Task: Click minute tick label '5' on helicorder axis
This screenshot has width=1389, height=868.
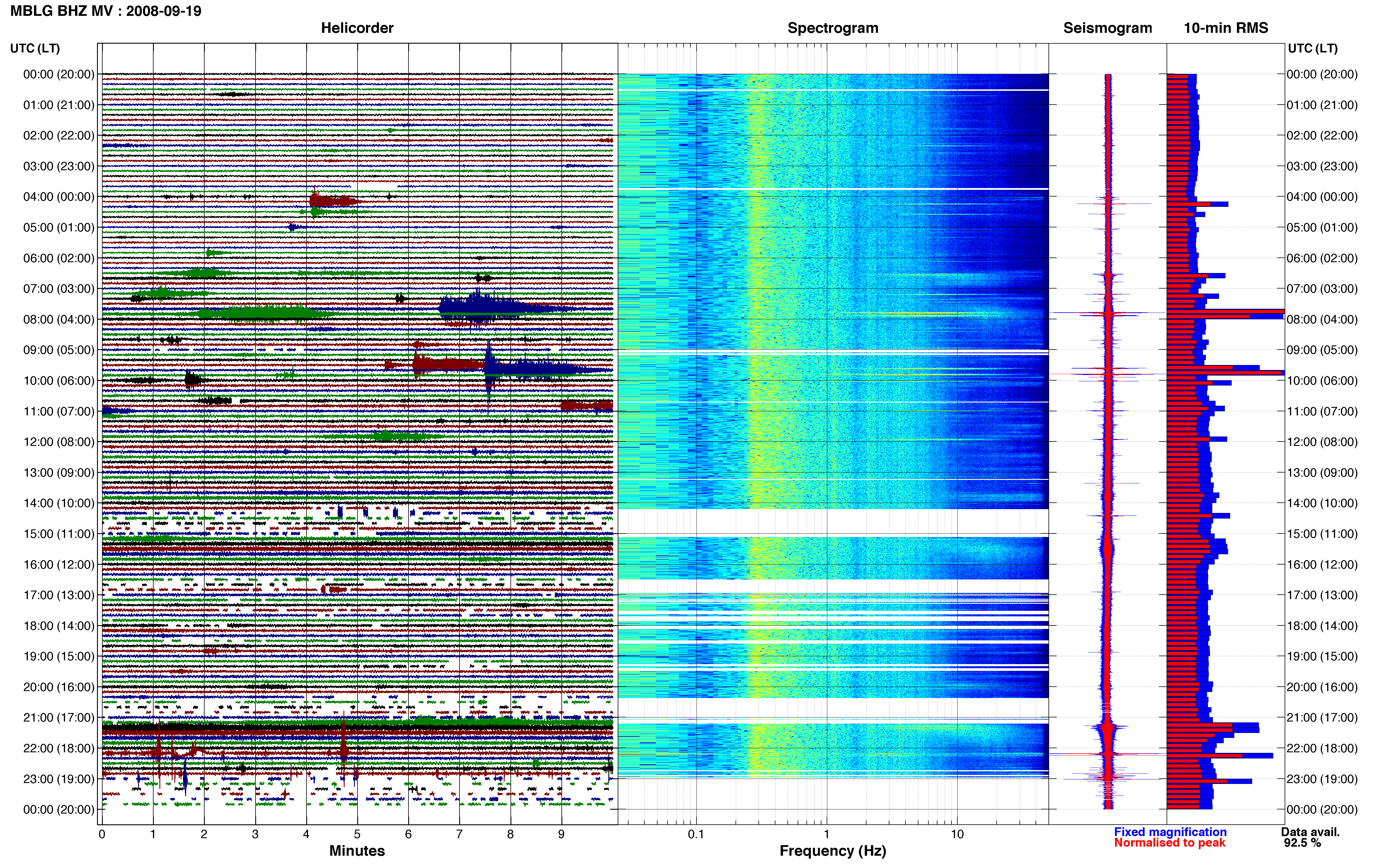Action: (x=357, y=834)
